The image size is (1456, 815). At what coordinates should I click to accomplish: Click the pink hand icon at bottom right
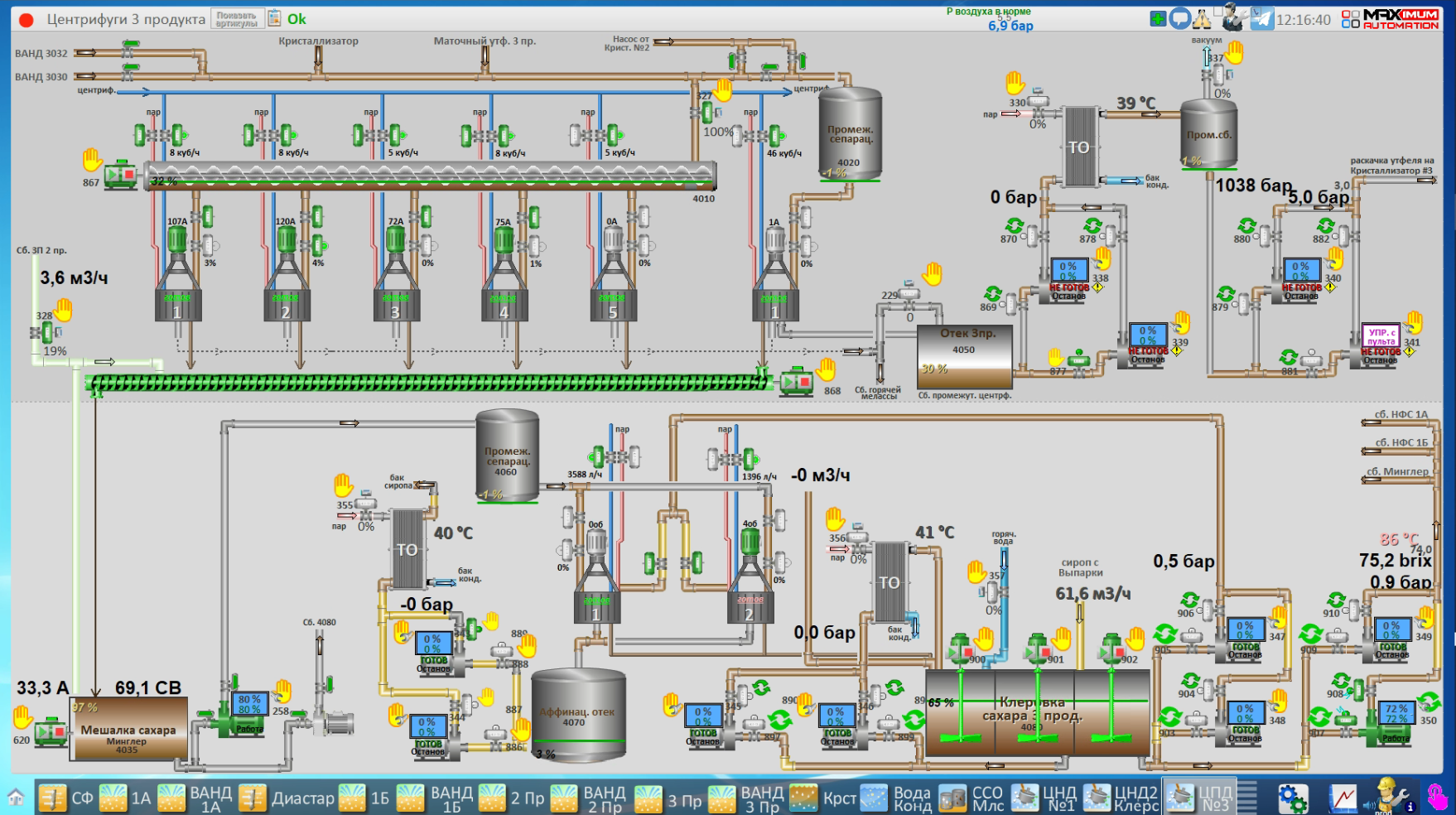point(1437,797)
